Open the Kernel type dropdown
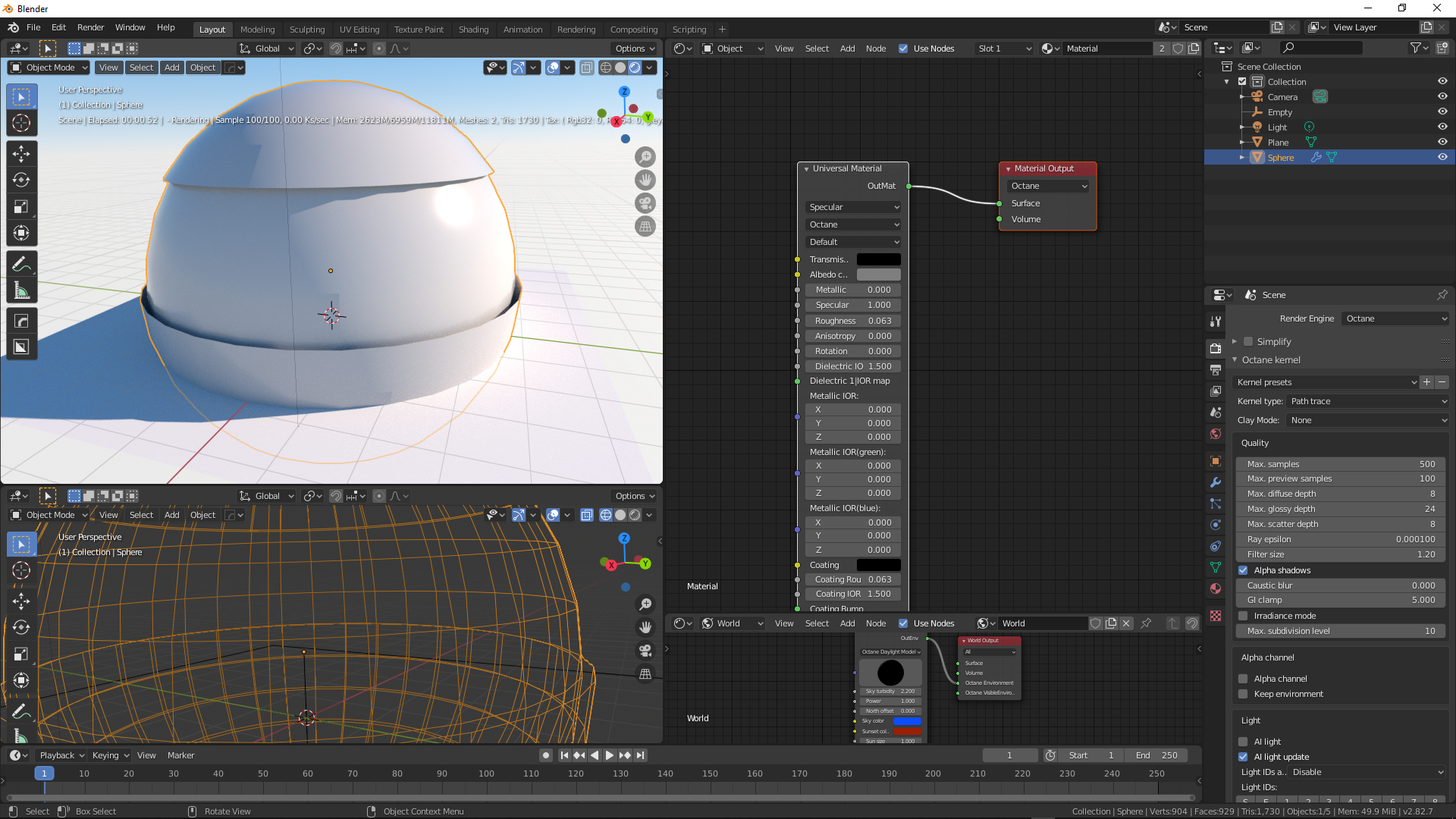Image resolution: width=1456 pixels, height=819 pixels. 1367,401
